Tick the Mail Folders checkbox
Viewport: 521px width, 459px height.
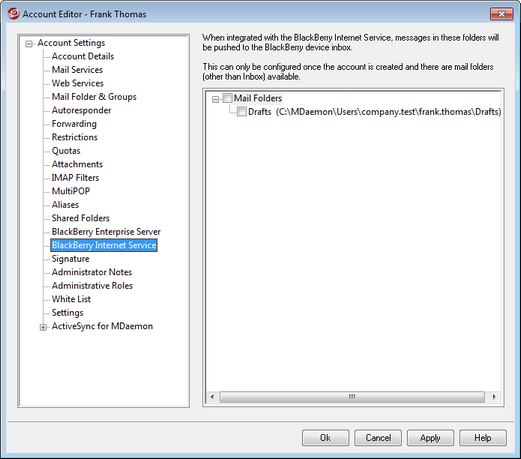227,98
